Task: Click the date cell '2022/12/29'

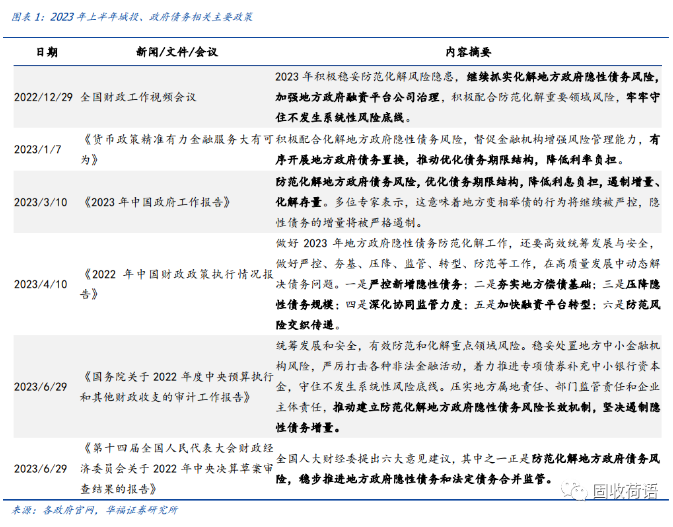Action: coord(43,97)
